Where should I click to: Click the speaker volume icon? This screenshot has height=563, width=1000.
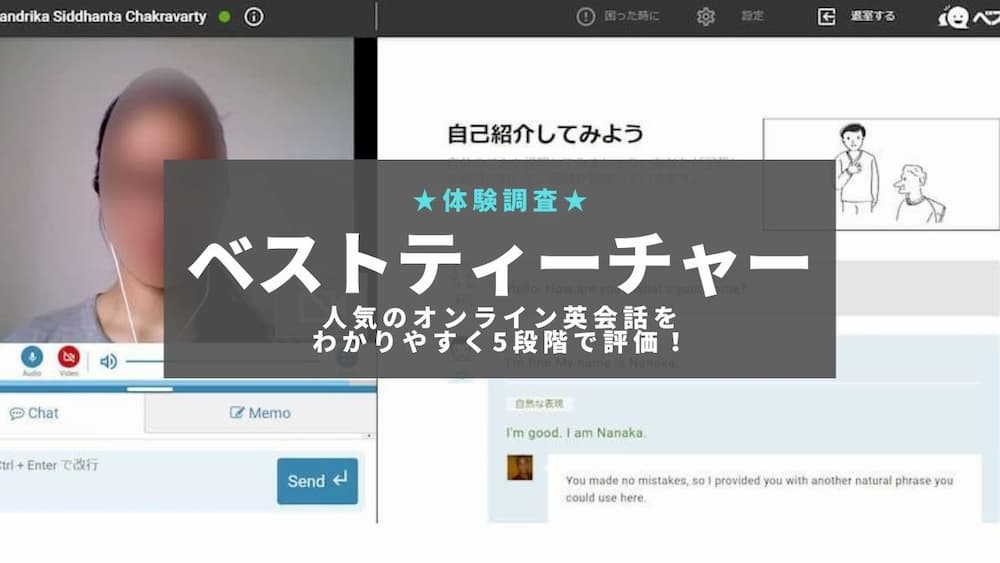(108, 362)
